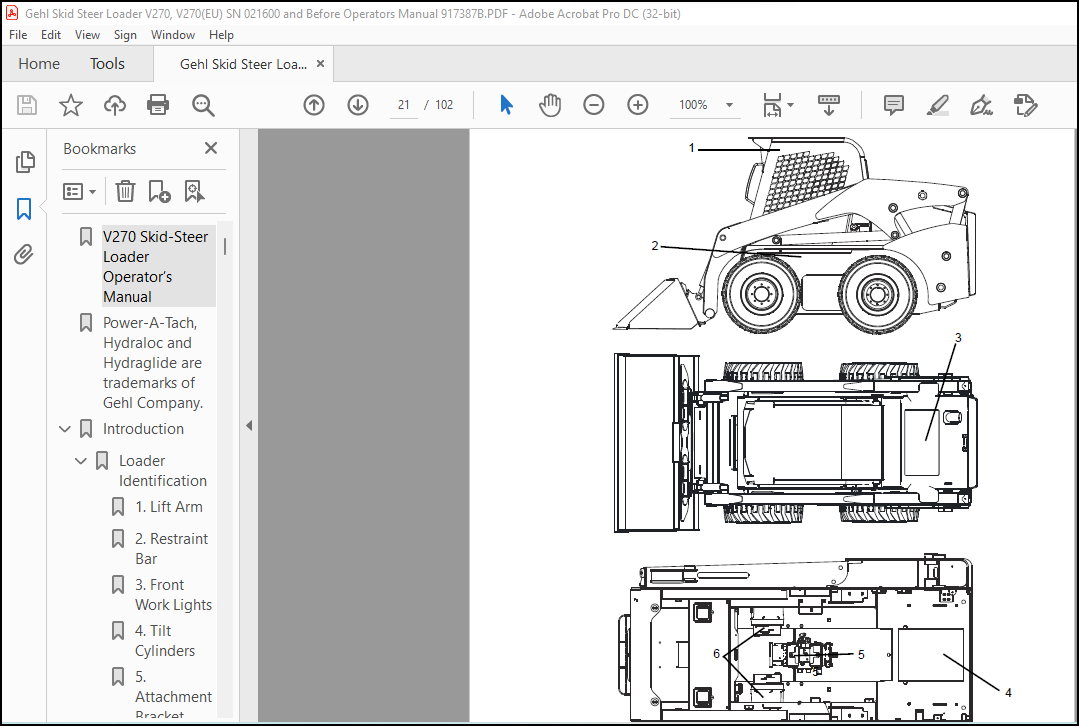Viewport: 1079px width, 726px height.
Task: Print the document
Action: click(x=158, y=105)
